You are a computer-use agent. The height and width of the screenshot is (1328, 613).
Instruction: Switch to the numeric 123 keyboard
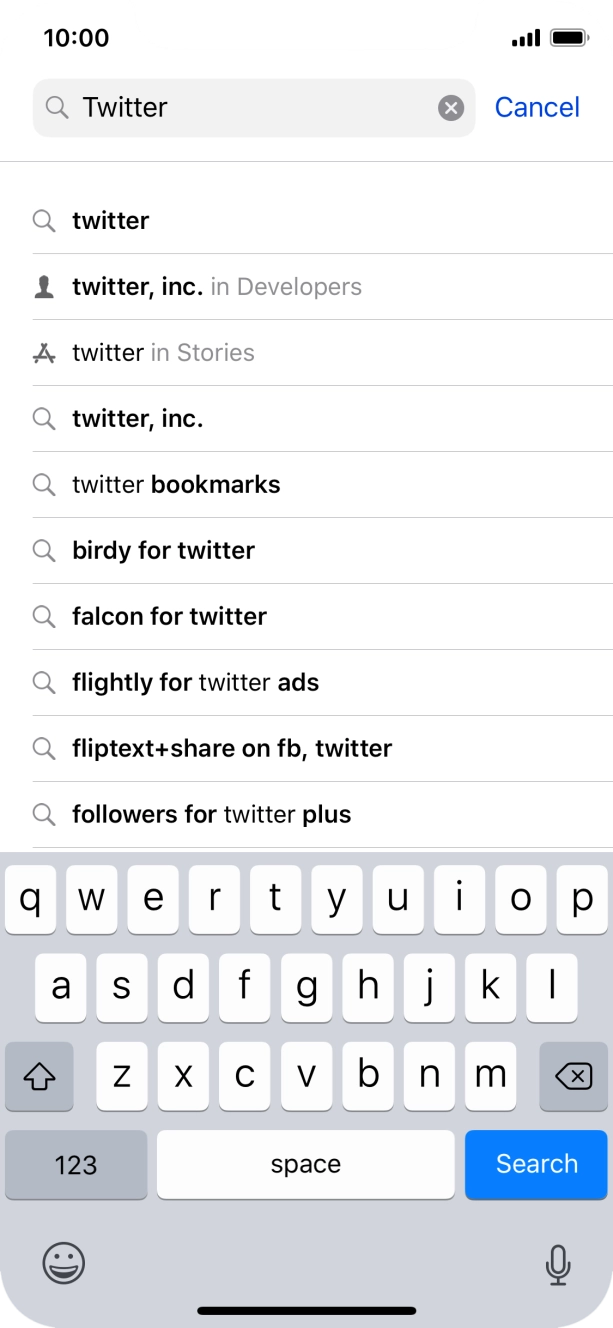[x=76, y=1164]
